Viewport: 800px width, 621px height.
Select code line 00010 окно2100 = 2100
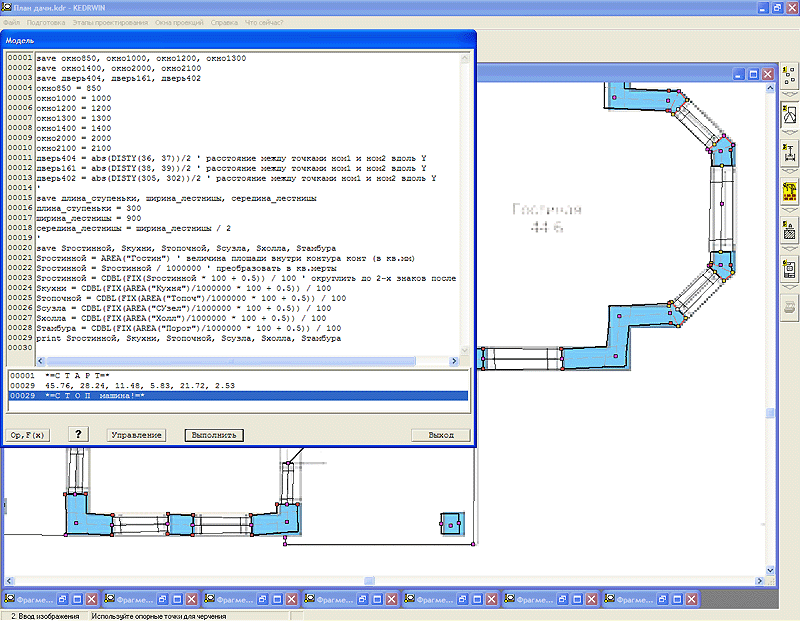(x=73, y=148)
